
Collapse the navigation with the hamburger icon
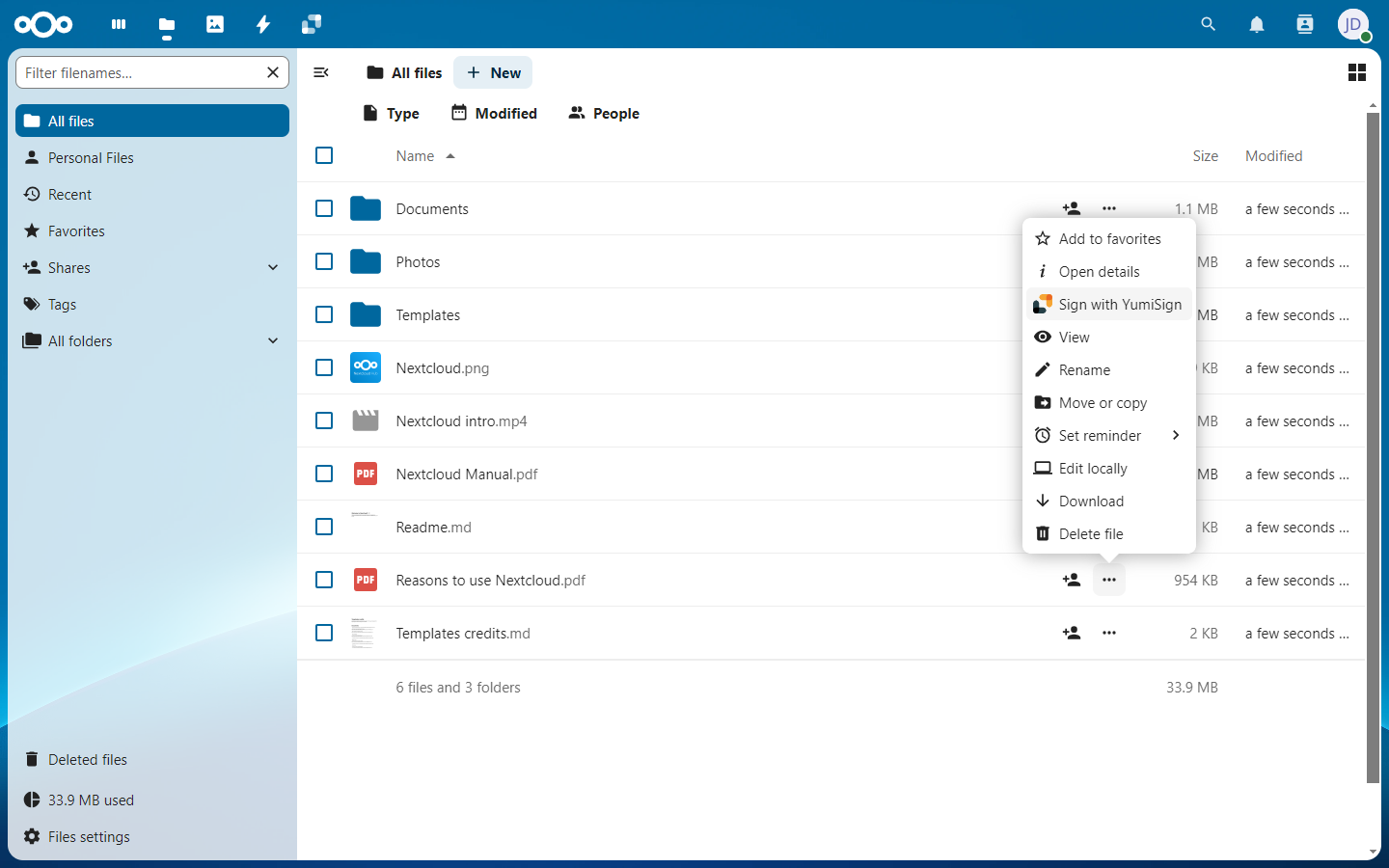(x=321, y=72)
